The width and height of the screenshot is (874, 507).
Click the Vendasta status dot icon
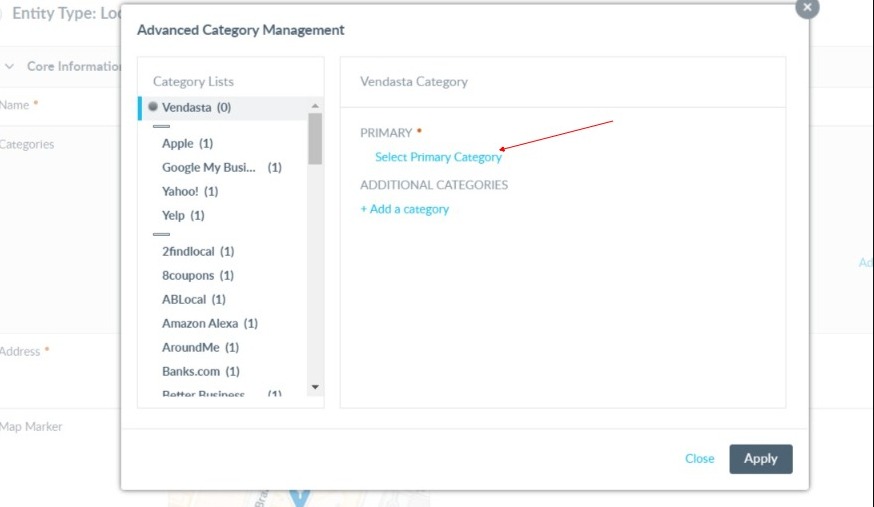coord(153,107)
